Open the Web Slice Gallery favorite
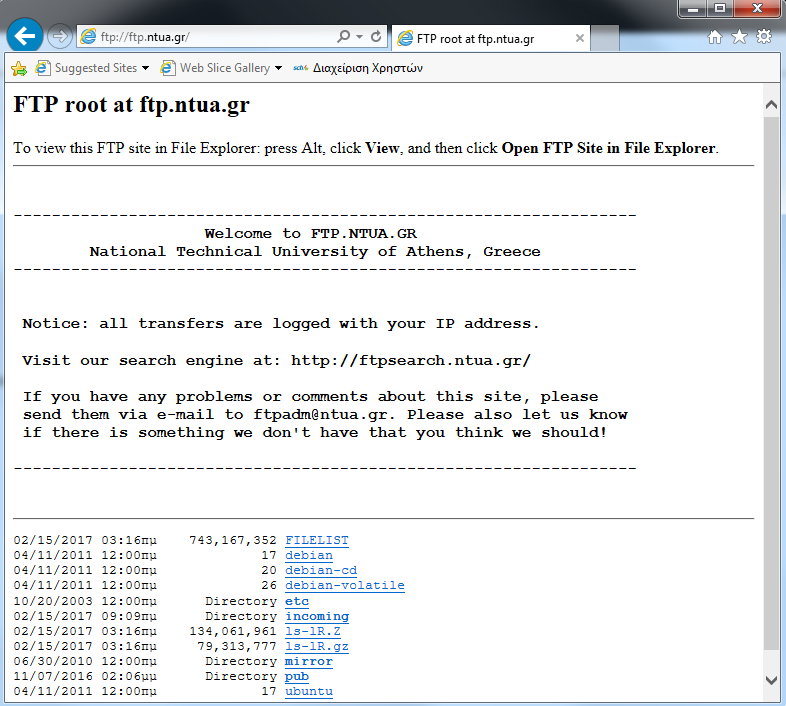 (x=216, y=68)
